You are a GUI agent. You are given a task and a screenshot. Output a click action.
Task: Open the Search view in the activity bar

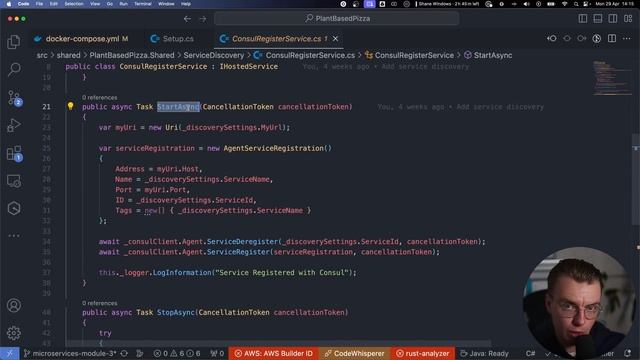click(x=14, y=69)
